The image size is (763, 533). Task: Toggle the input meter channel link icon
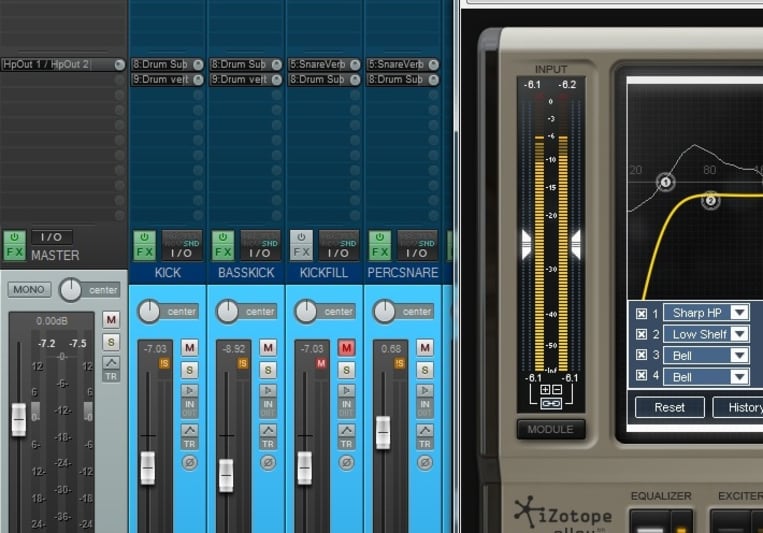[551, 403]
